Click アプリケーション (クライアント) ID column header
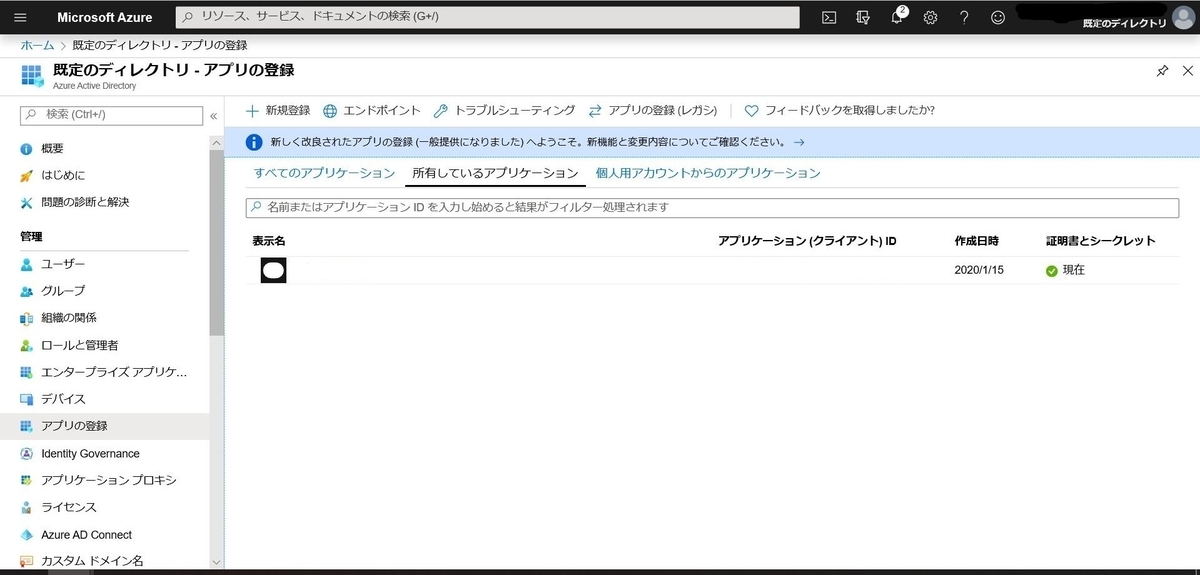This screenshot has height=575, width=1200. coord(807,241)
